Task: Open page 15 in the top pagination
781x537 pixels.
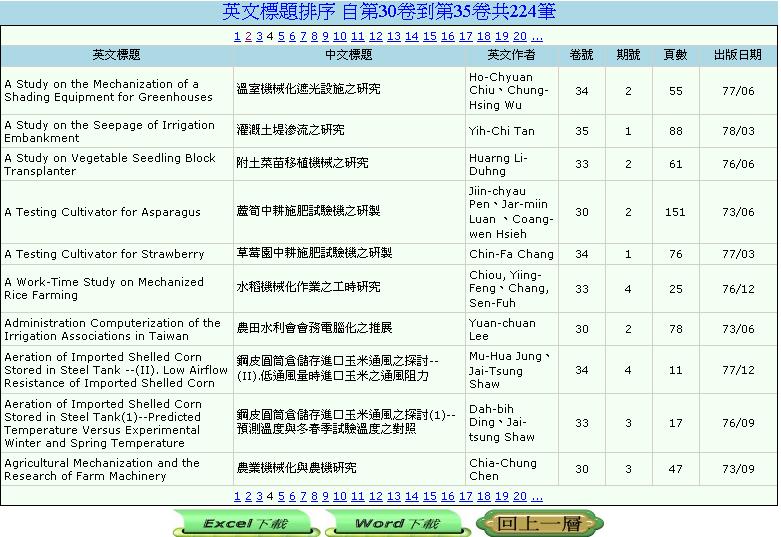Action: pyautogui.click(x=429, y=36)
